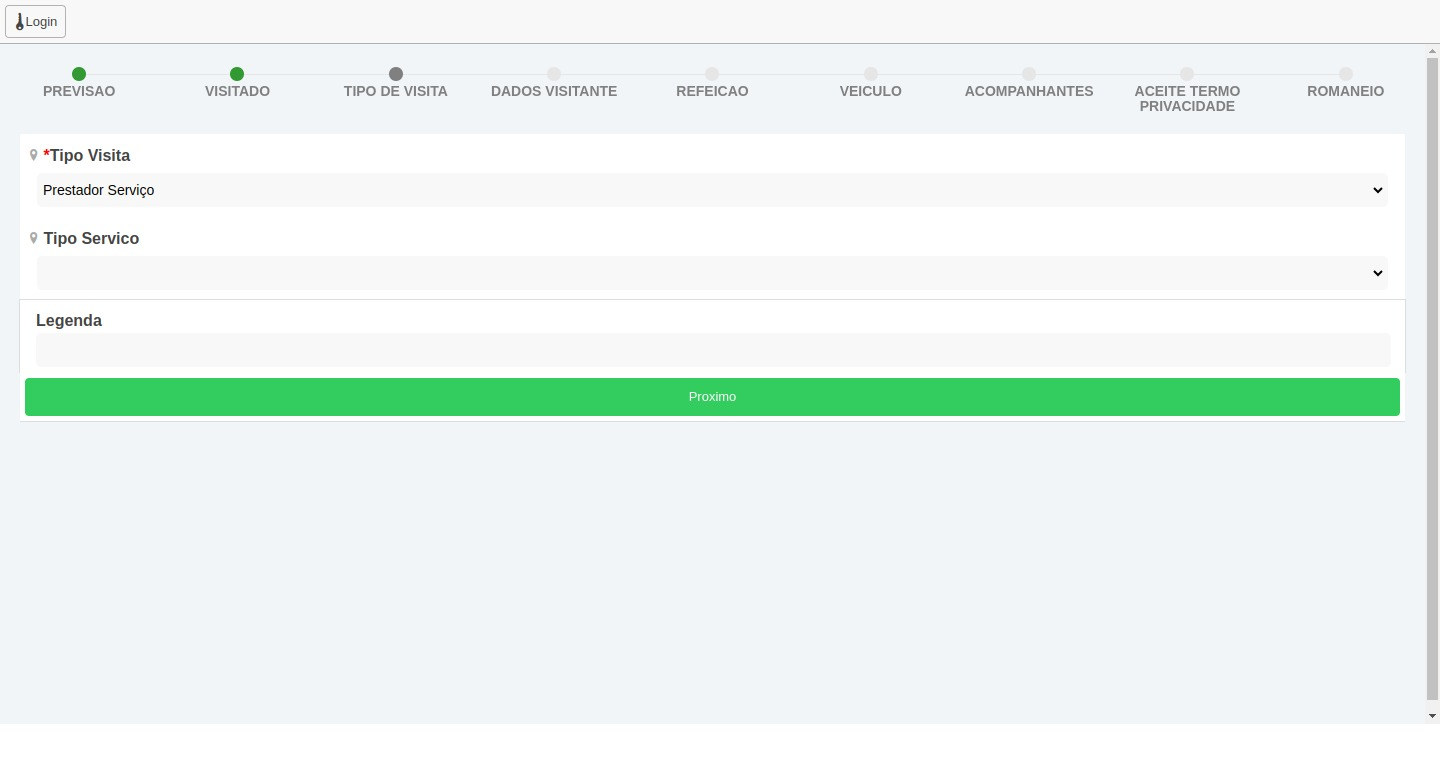Click the key icon in Login button
Screen dimensions: 1440x767
click(x=19, y=22)
